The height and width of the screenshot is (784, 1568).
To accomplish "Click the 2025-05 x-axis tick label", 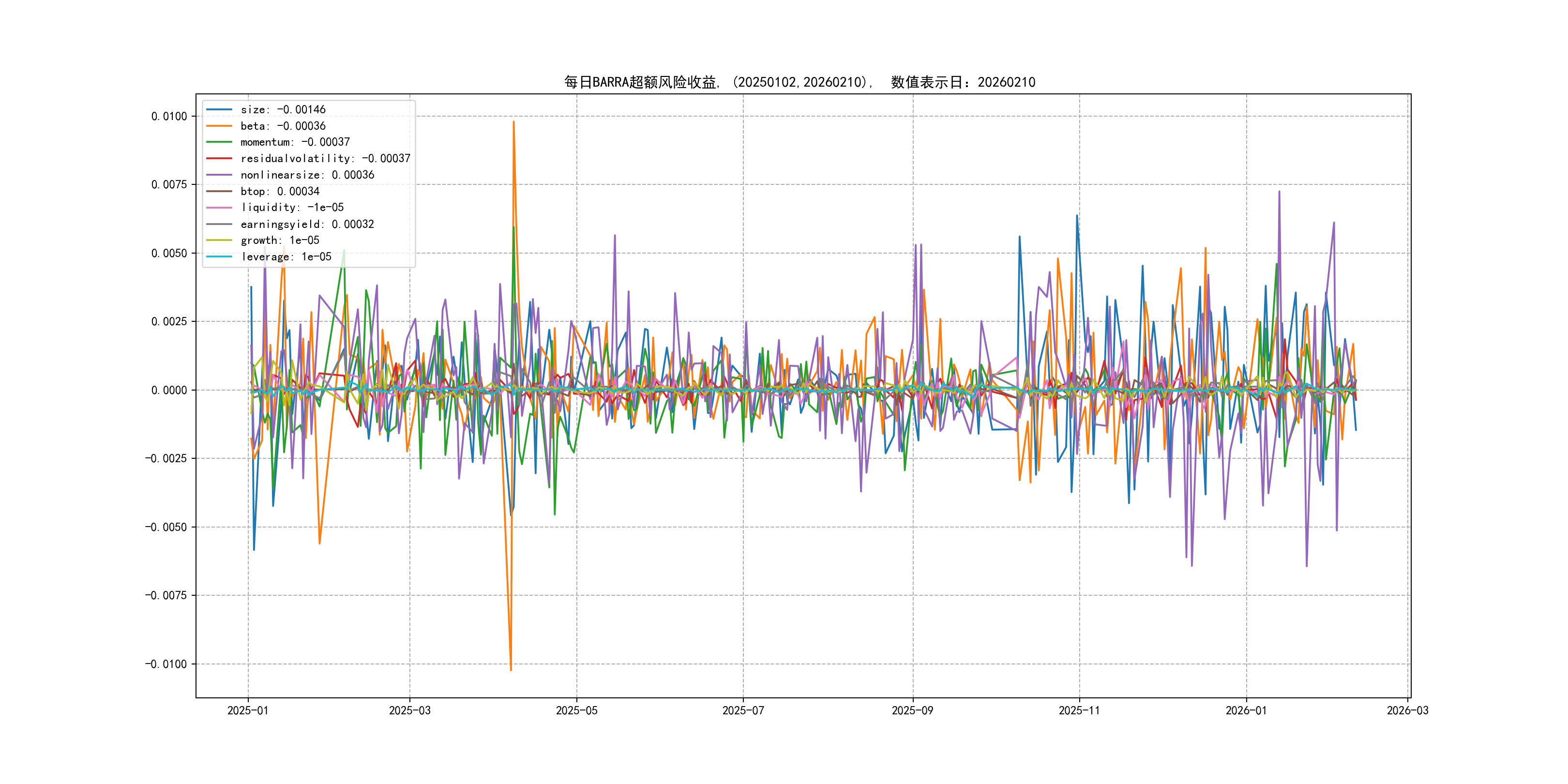I will tap(576, 710).
